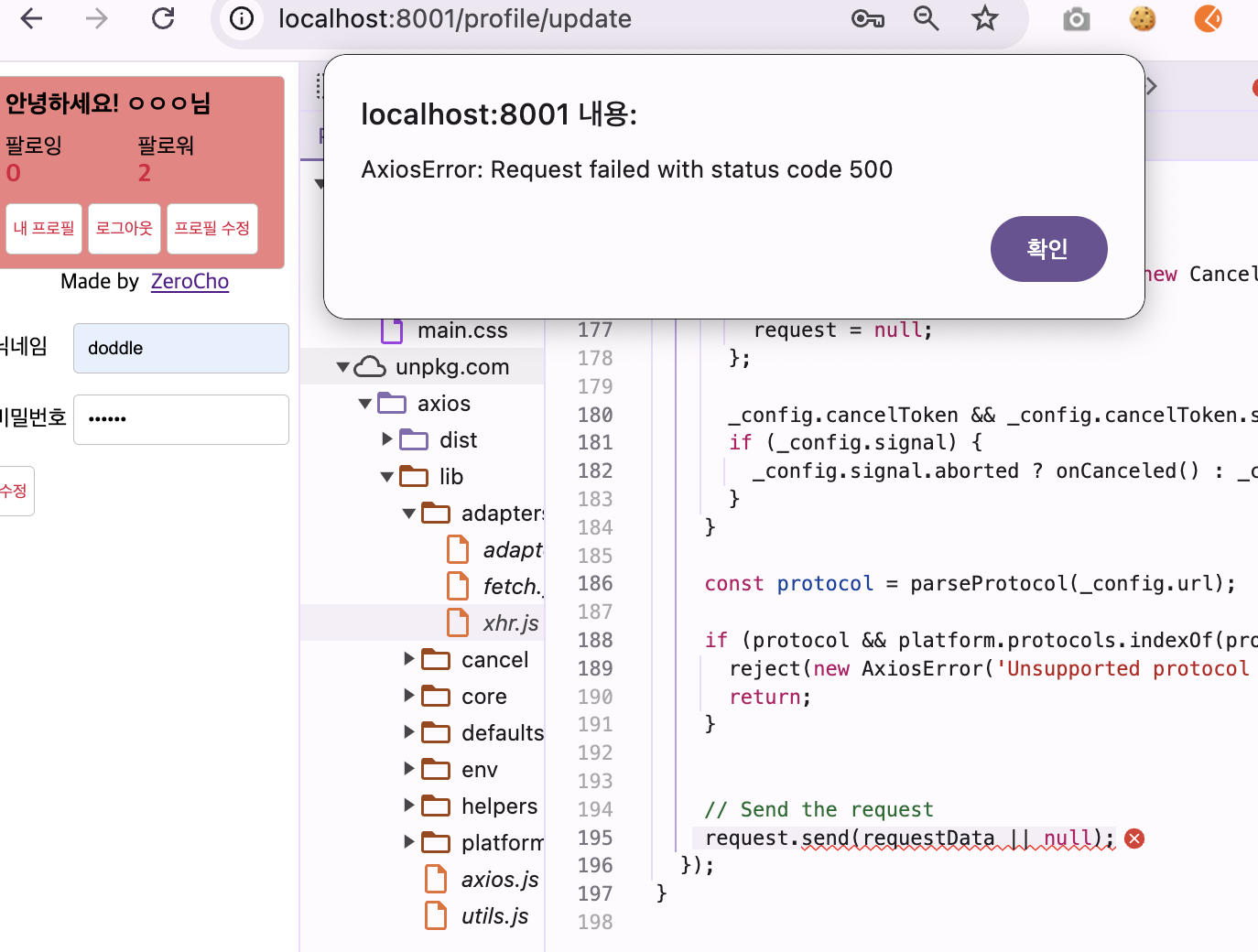Click the 팔로잉 count 0

13,173
